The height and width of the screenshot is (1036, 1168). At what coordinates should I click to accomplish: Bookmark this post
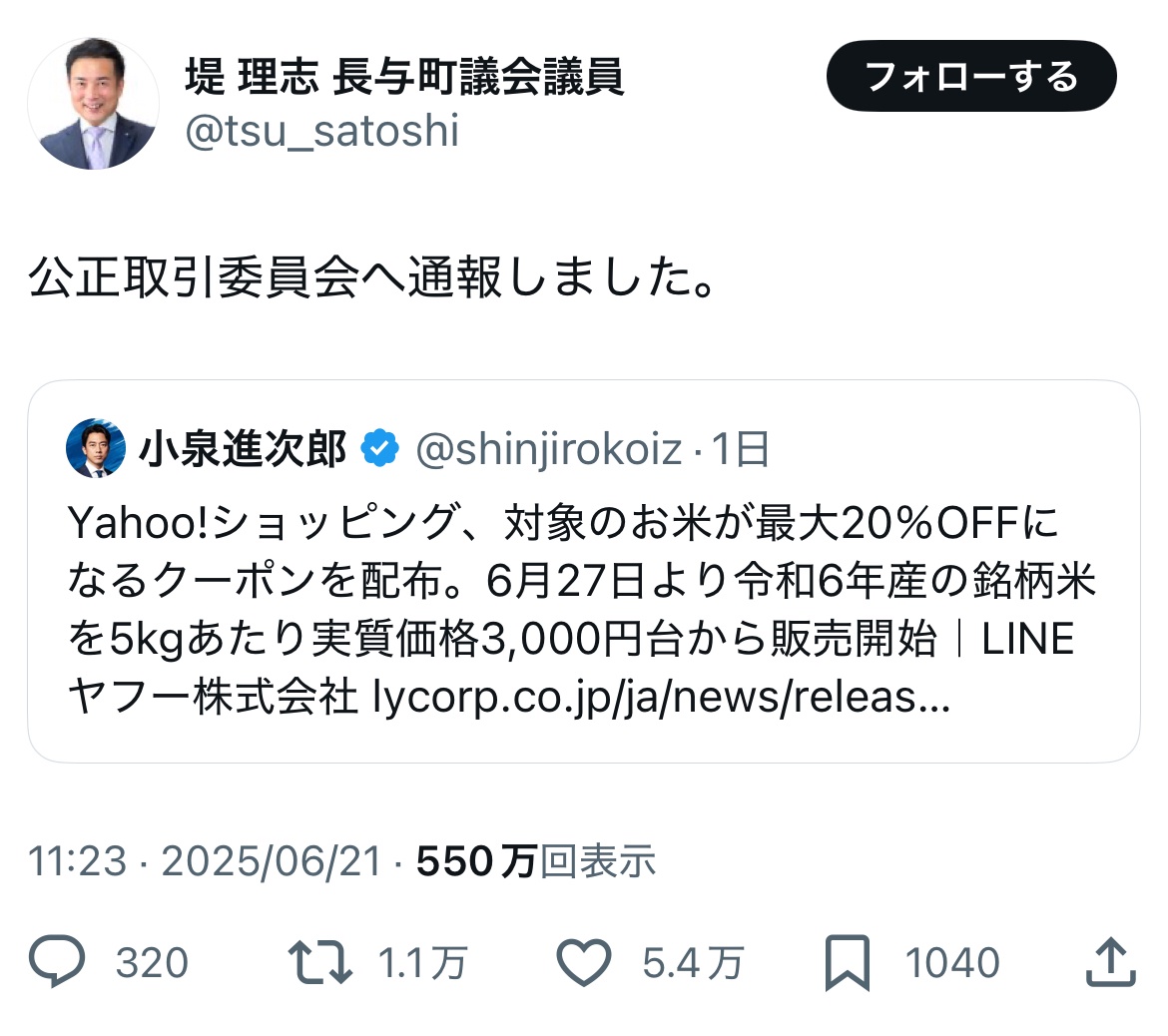[x=848, y=962]
